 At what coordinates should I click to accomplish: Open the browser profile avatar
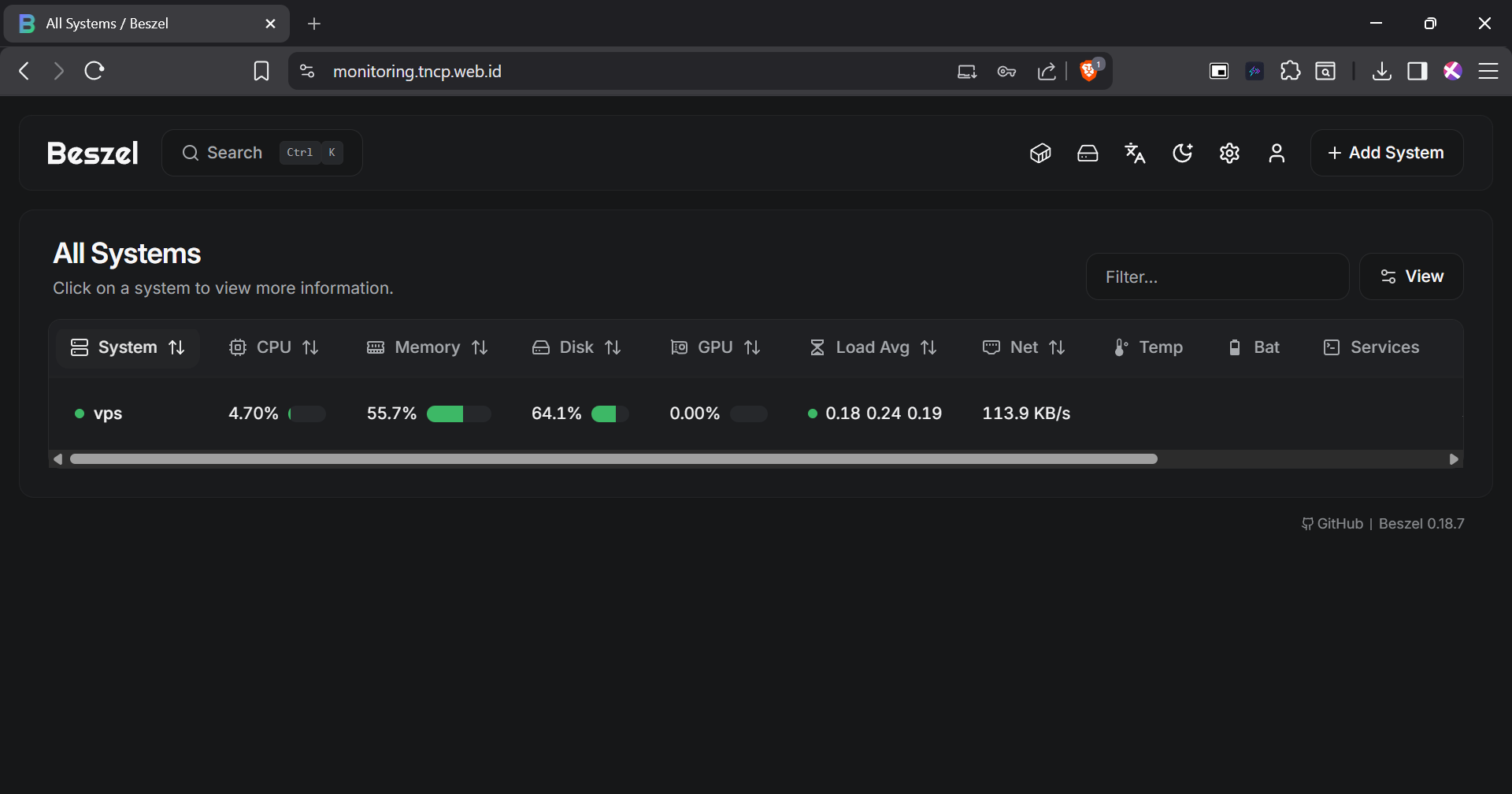1453,72
